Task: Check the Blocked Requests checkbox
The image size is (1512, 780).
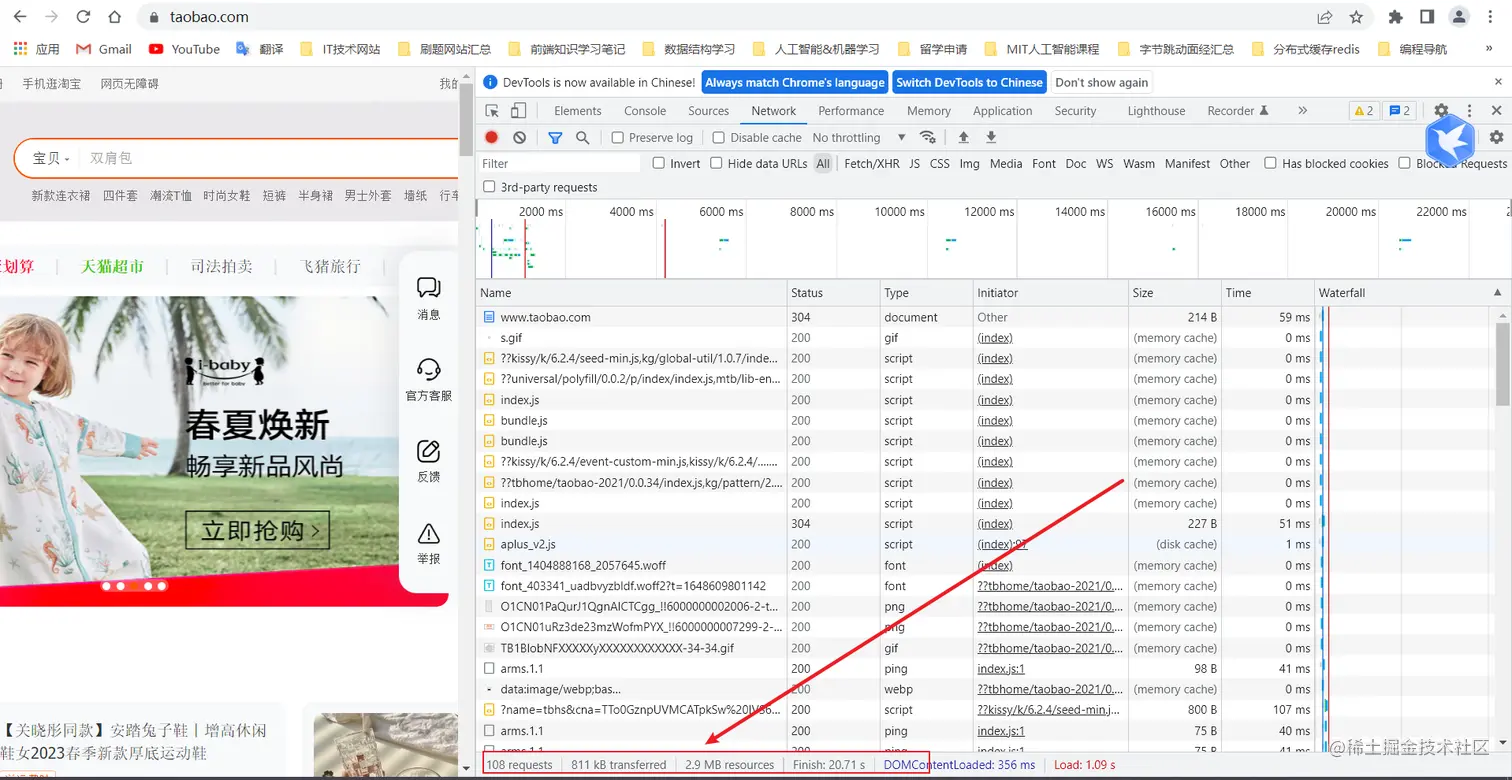Action: tap(1404, 163)
